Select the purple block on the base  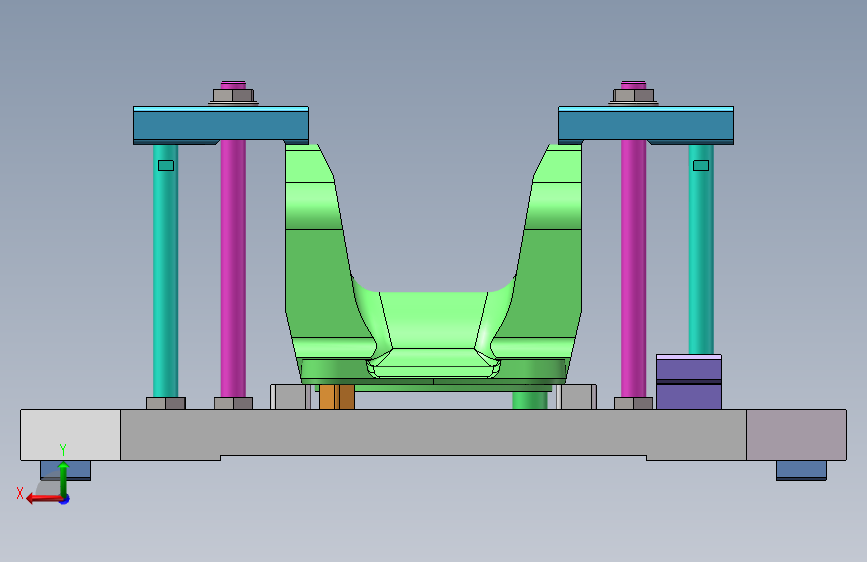click(x=689, y=382)
